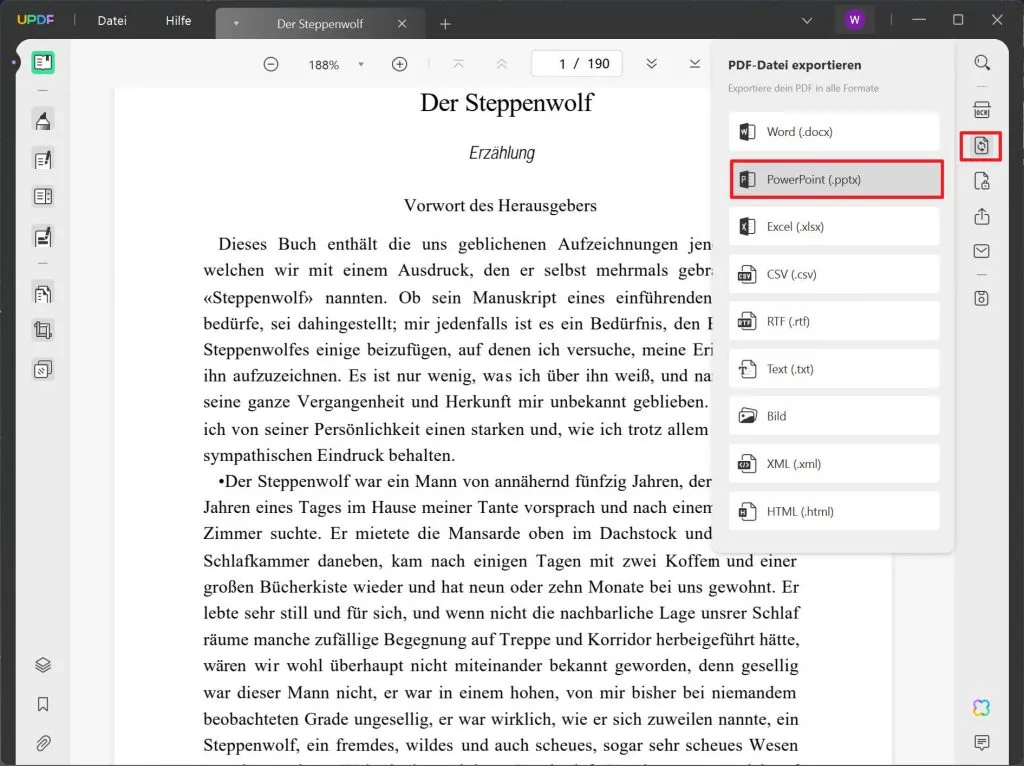Open the zoom level dropdown arrow
Image resolution: width=1024 pixels, height=766 pixels.
click(361, 64)
